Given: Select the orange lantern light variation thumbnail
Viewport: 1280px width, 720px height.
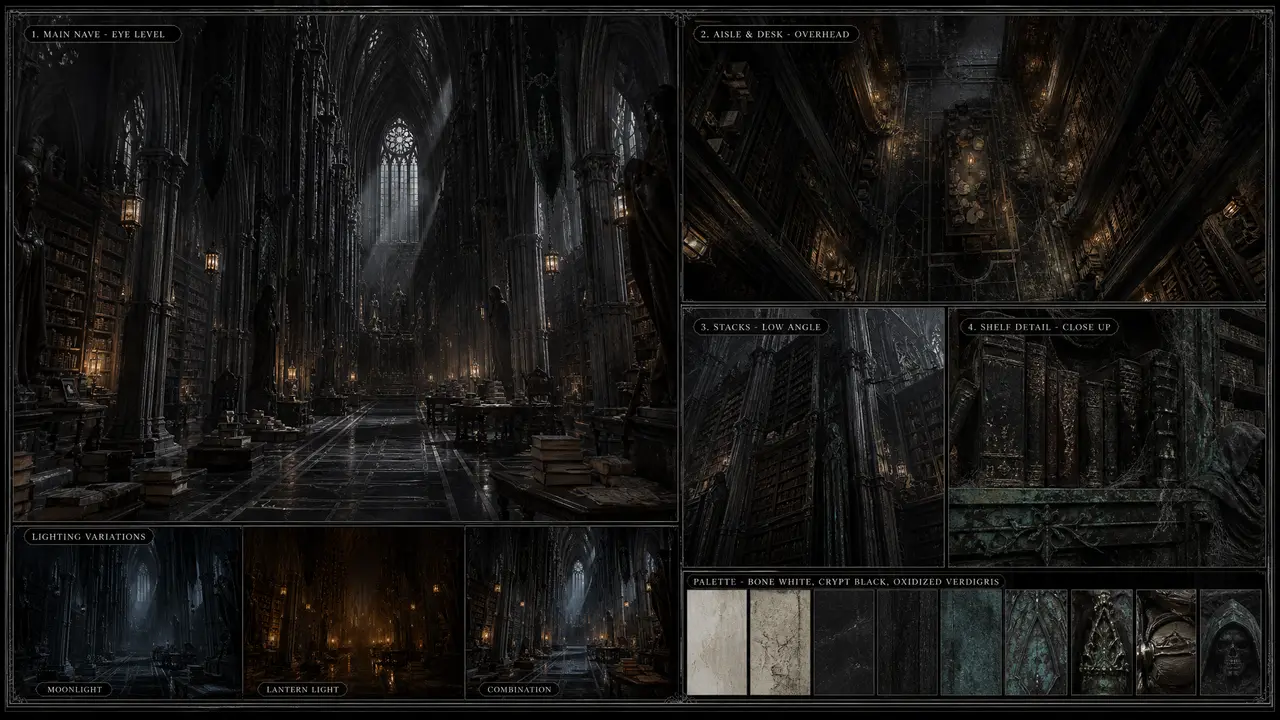Looking at the screenshot, I should click(x=354, y=612).
